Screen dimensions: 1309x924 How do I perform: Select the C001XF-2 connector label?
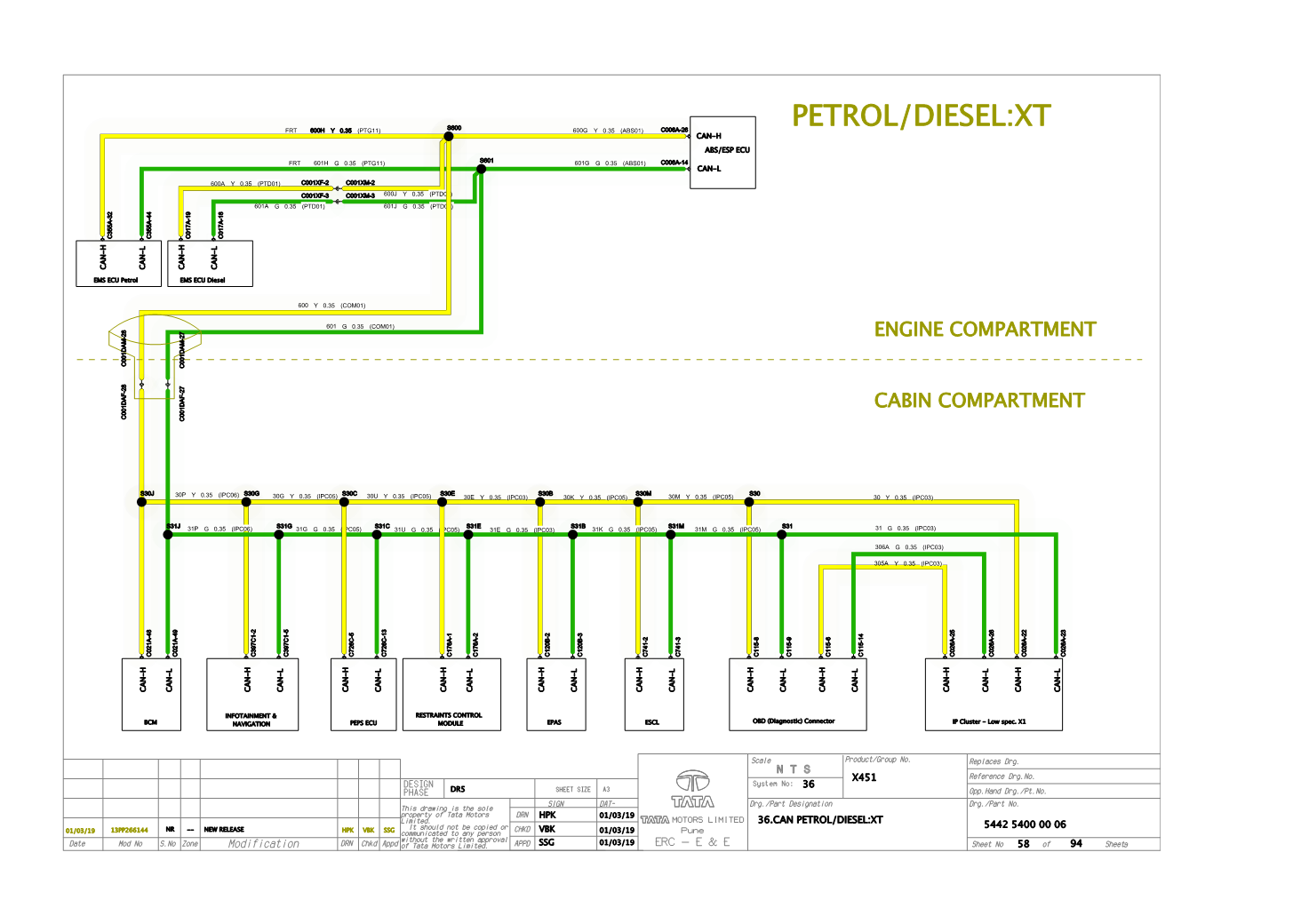pos(315,183)
